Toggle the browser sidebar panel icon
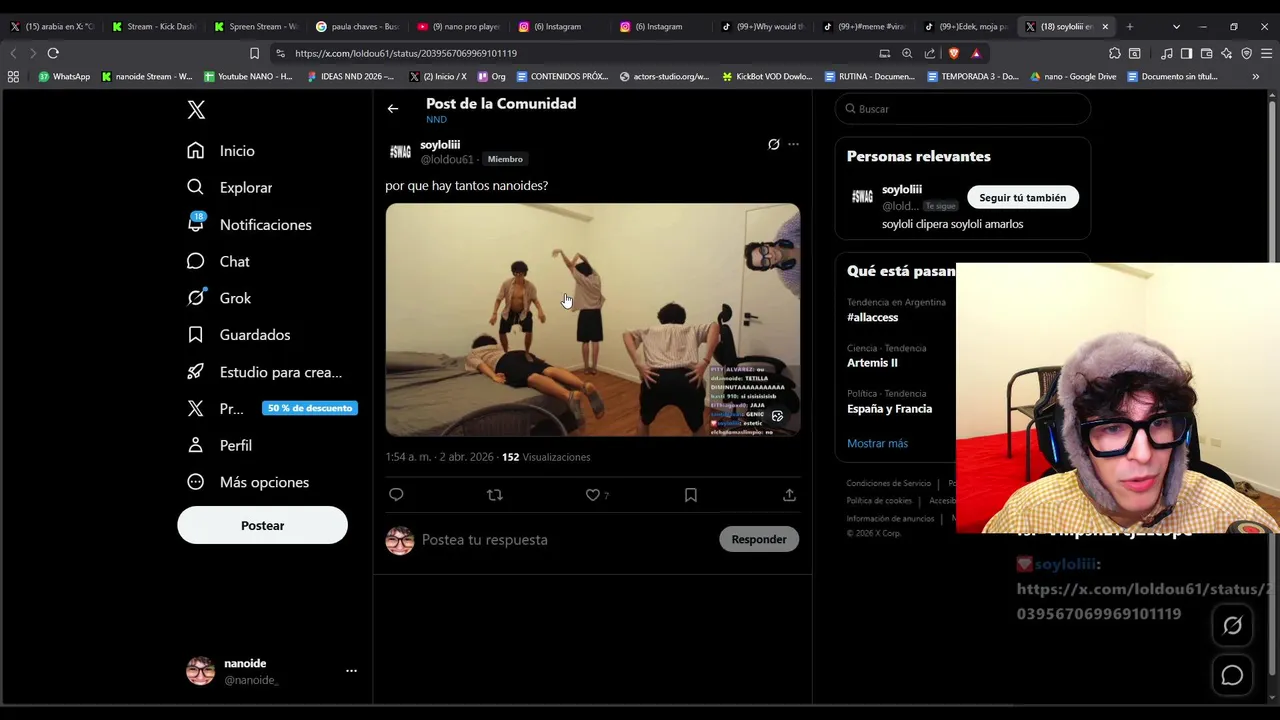The height and width of the screenshot is (720, 1280). (1186, 53)
